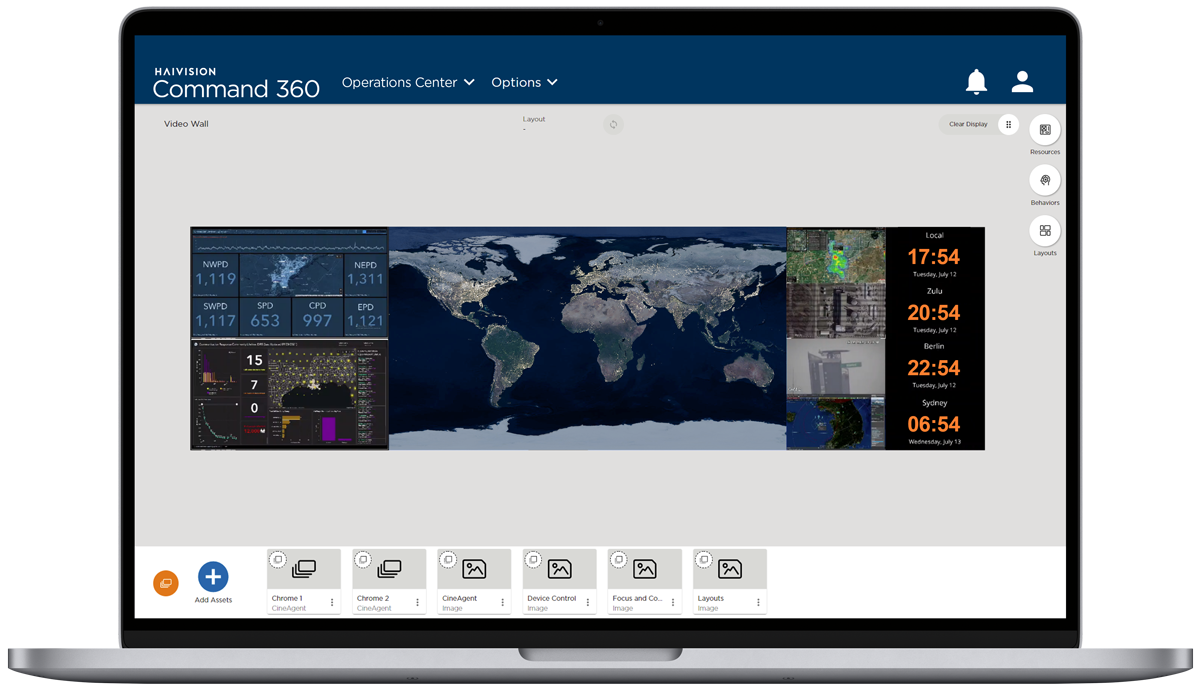
Task: Toggle the selection circle on the CineAgent card
Action: pos(448,559)
